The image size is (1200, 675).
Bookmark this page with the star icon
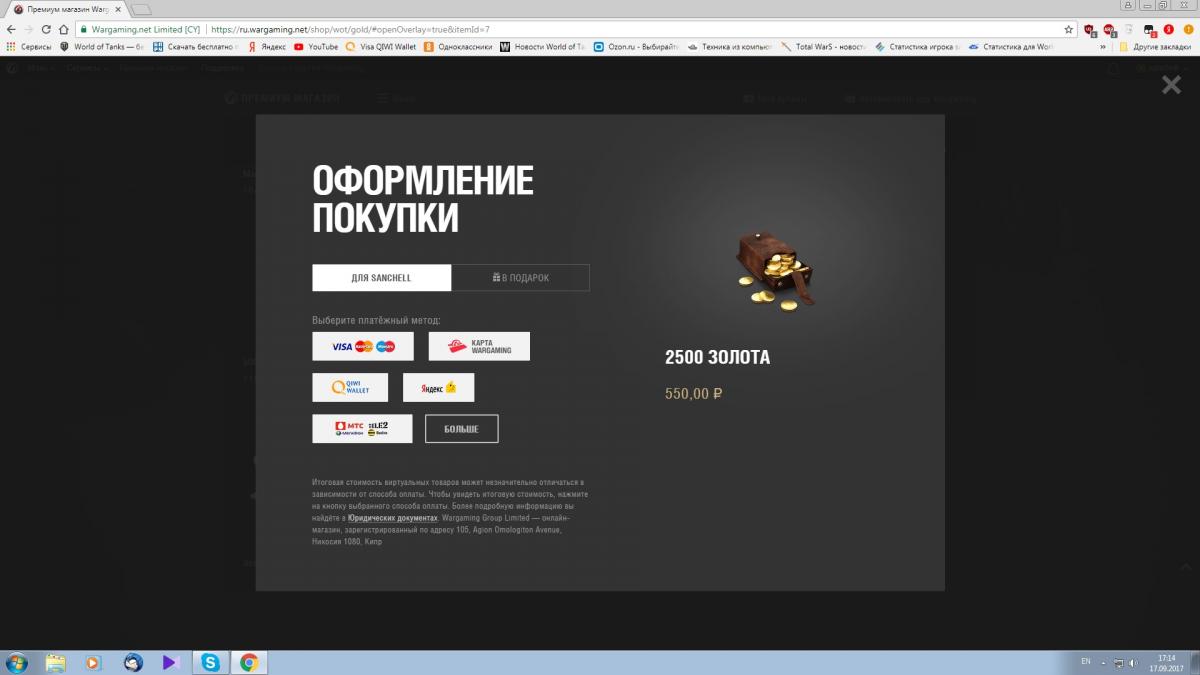click(1068, 29)
